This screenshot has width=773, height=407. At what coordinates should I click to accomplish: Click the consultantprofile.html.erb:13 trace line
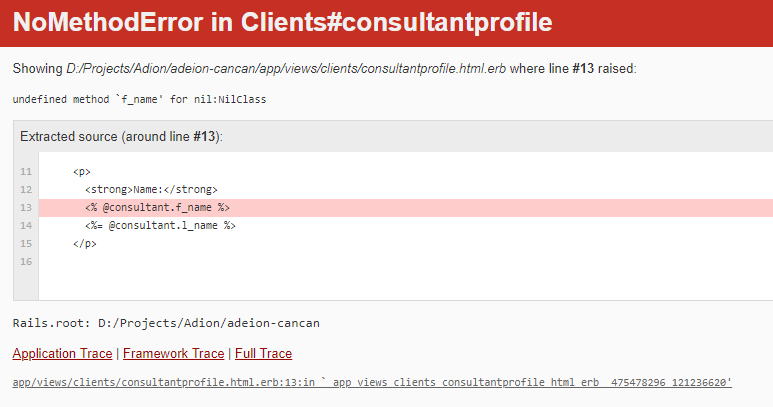[x=372, y=383]
